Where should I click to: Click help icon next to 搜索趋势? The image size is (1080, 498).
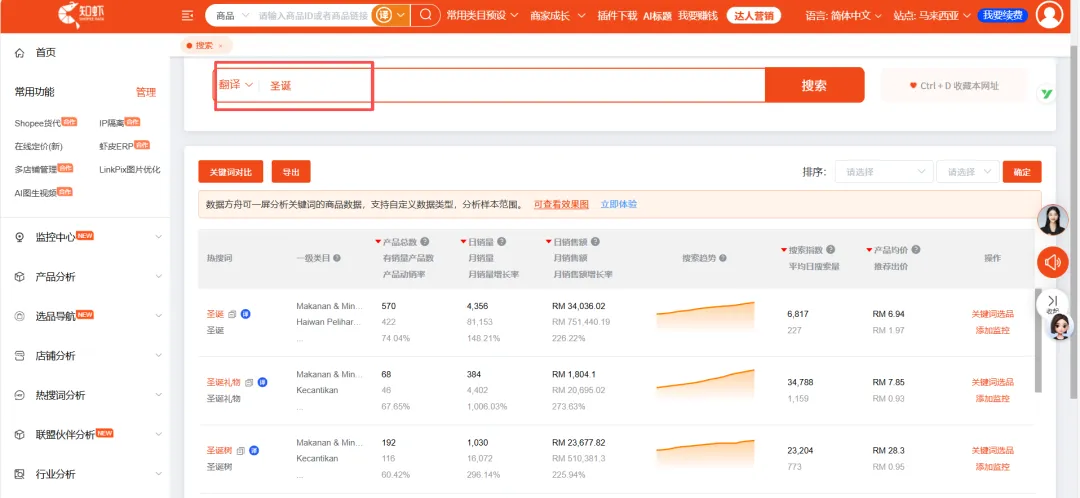723,258
